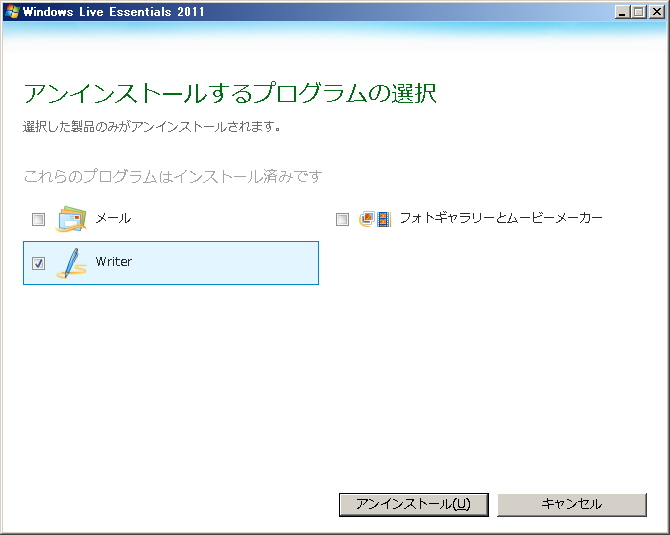Click the キャンセル button
This screenshot has width=670, height=535.
pyautogui.click(x=572, y=505)
